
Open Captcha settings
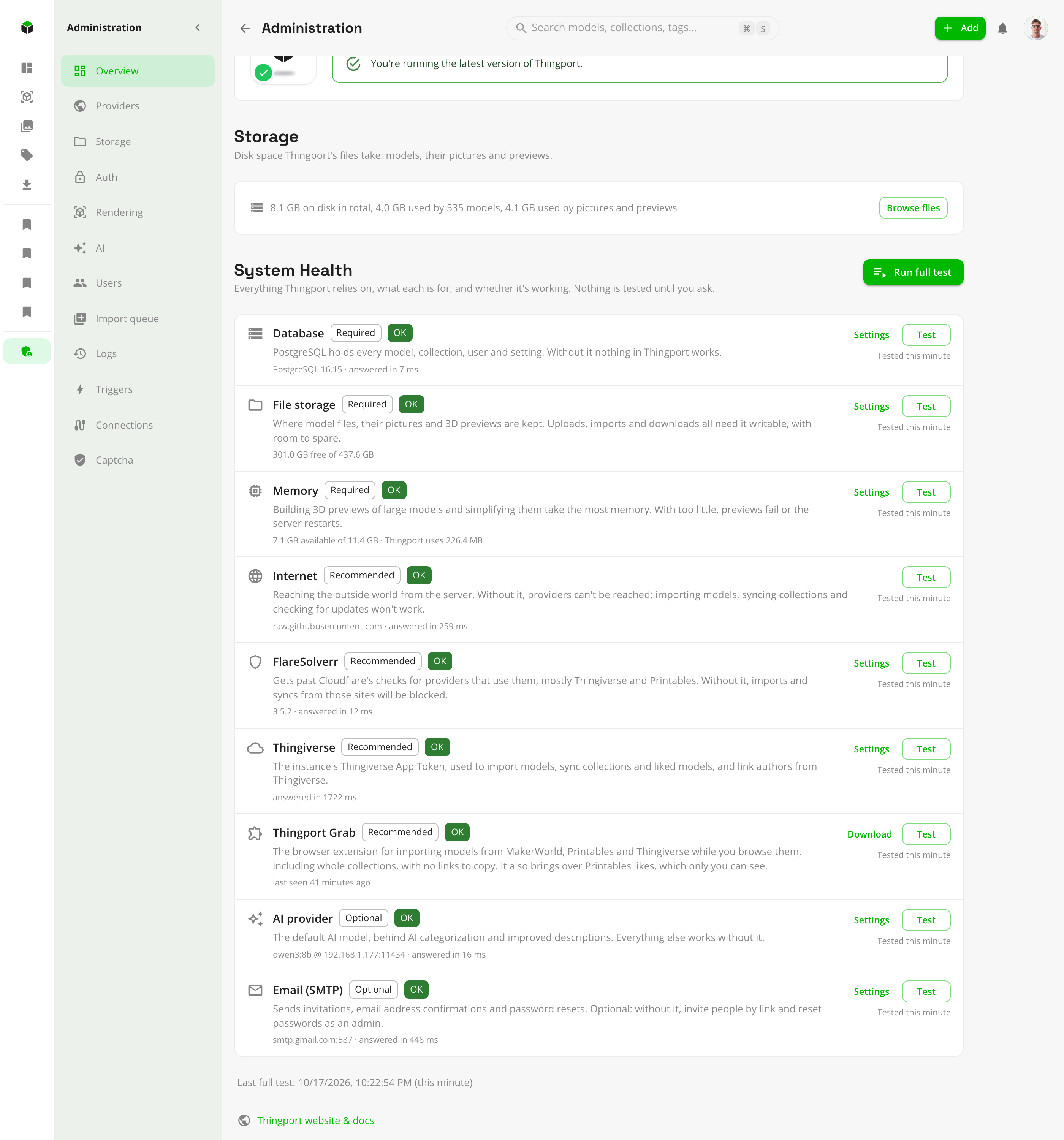(x=138, y=460)
